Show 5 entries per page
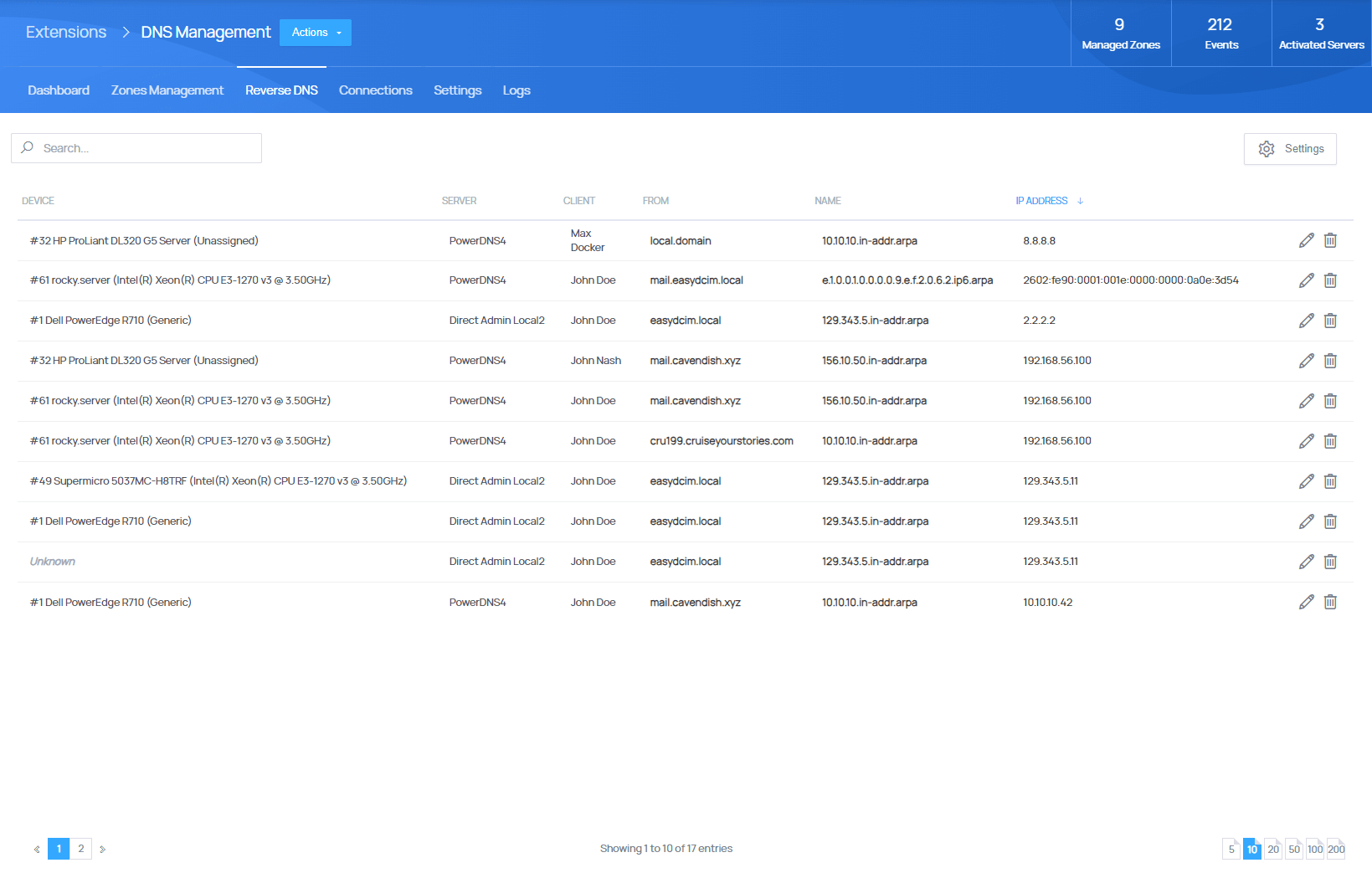Image resolution: width=1372 pixels, height=873 pixels. [1231, 849]
